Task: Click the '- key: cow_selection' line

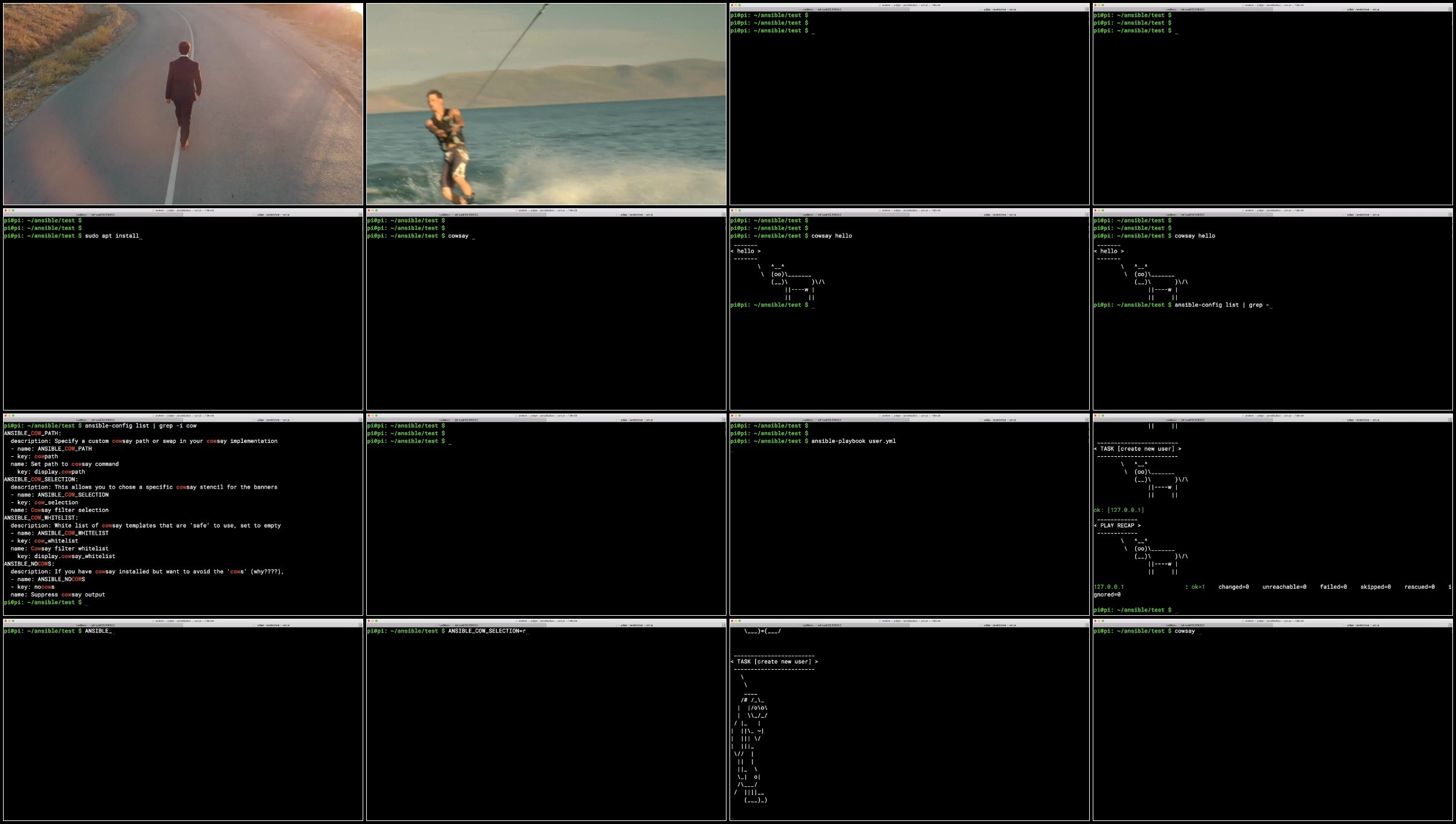Action: (x=44, y=502)
